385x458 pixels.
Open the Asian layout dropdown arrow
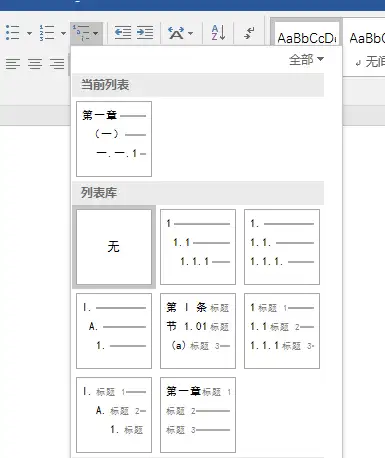tap(191, 33)
